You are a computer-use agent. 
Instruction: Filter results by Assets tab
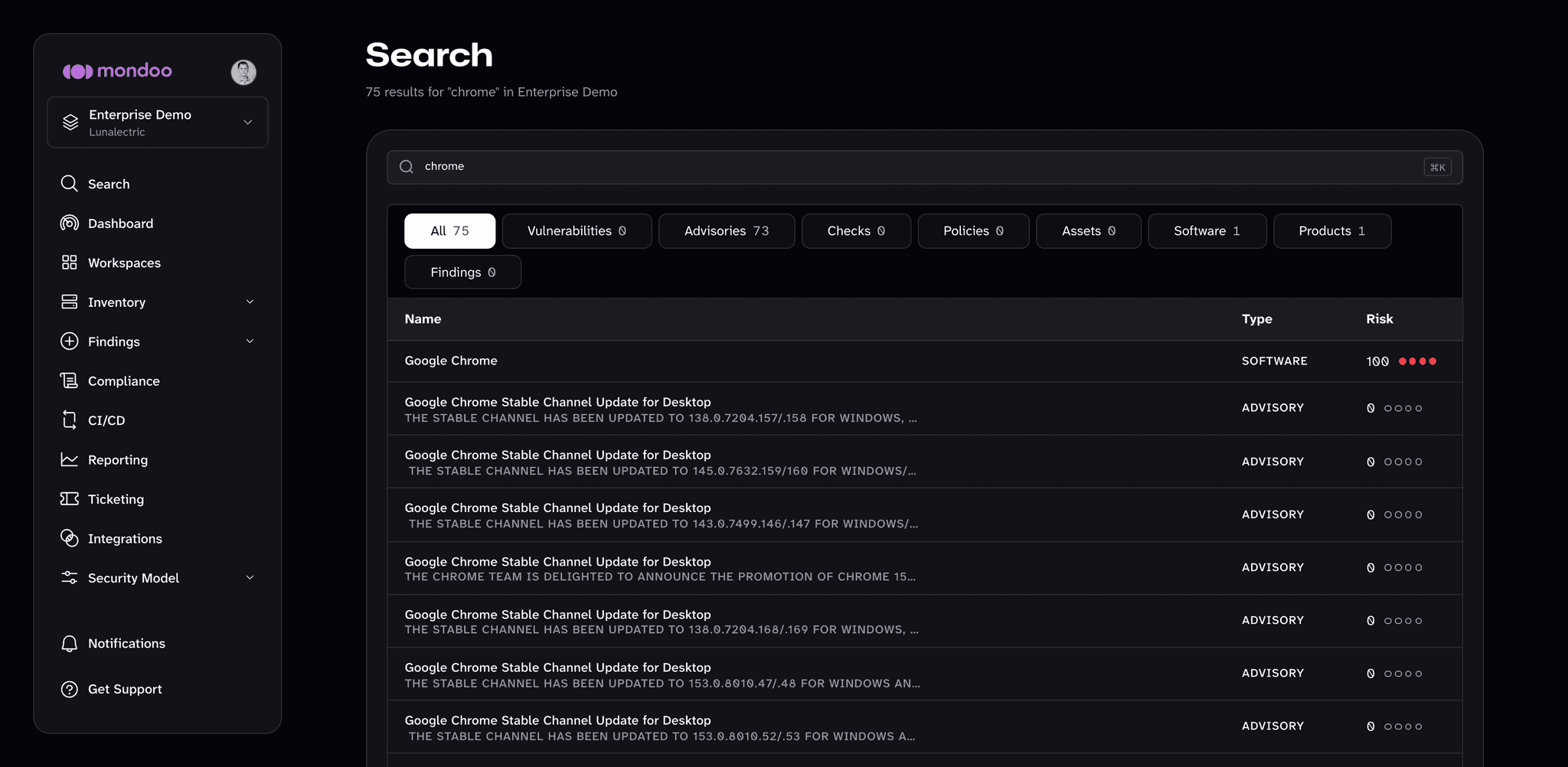1089,231
